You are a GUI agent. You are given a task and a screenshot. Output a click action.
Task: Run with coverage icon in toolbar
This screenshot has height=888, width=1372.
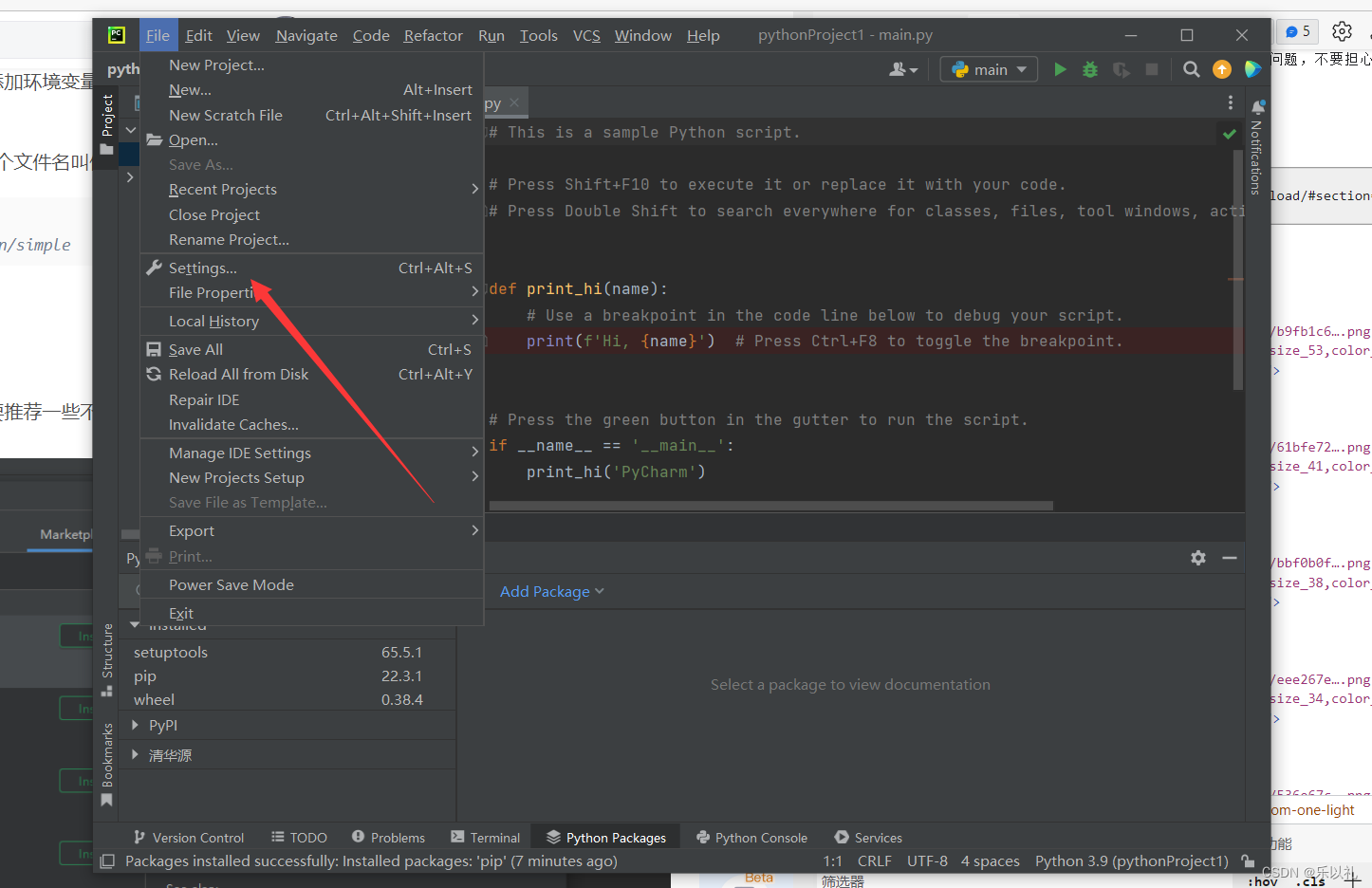point(1121,69)
